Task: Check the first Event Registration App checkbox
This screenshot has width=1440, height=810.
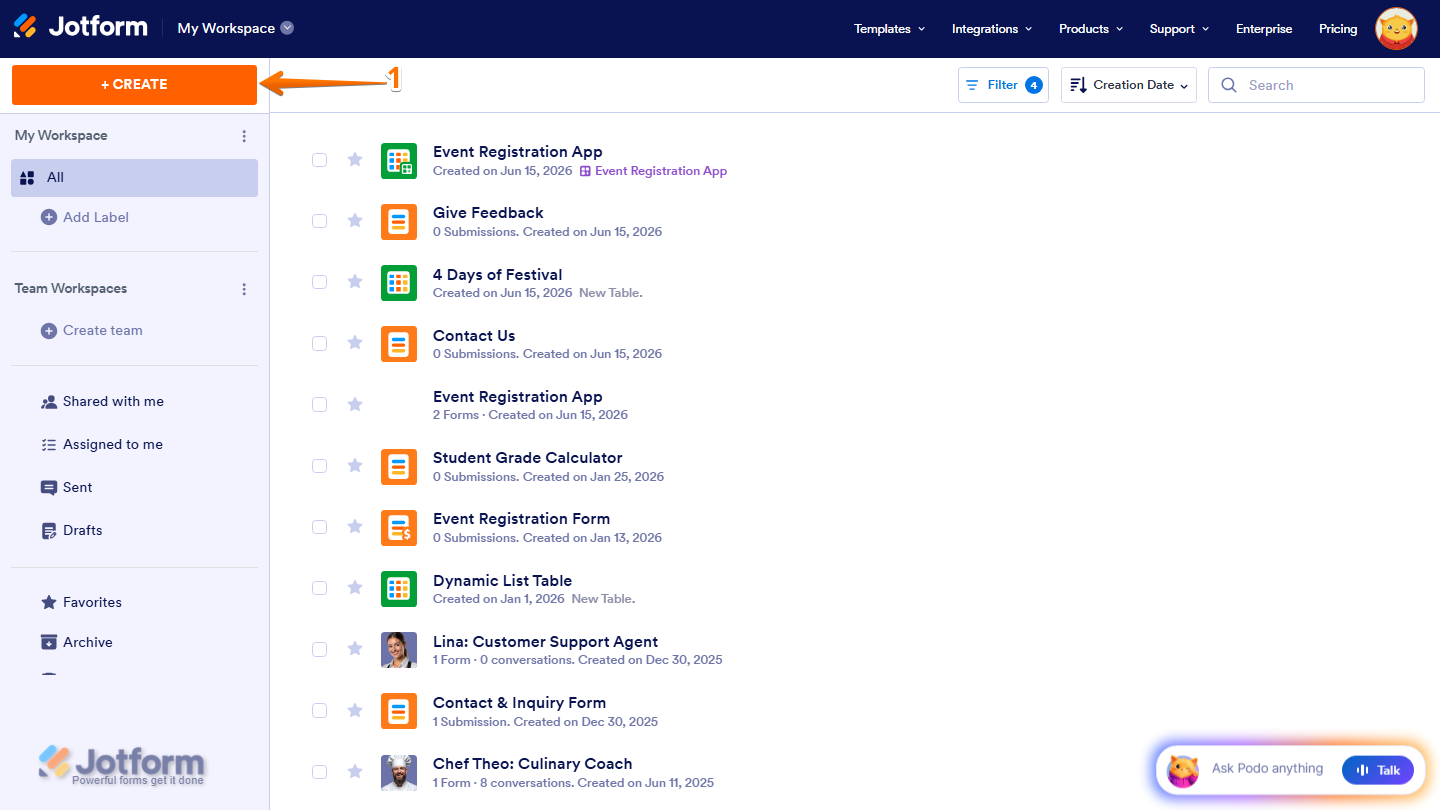Action: [x=319, y=160]
